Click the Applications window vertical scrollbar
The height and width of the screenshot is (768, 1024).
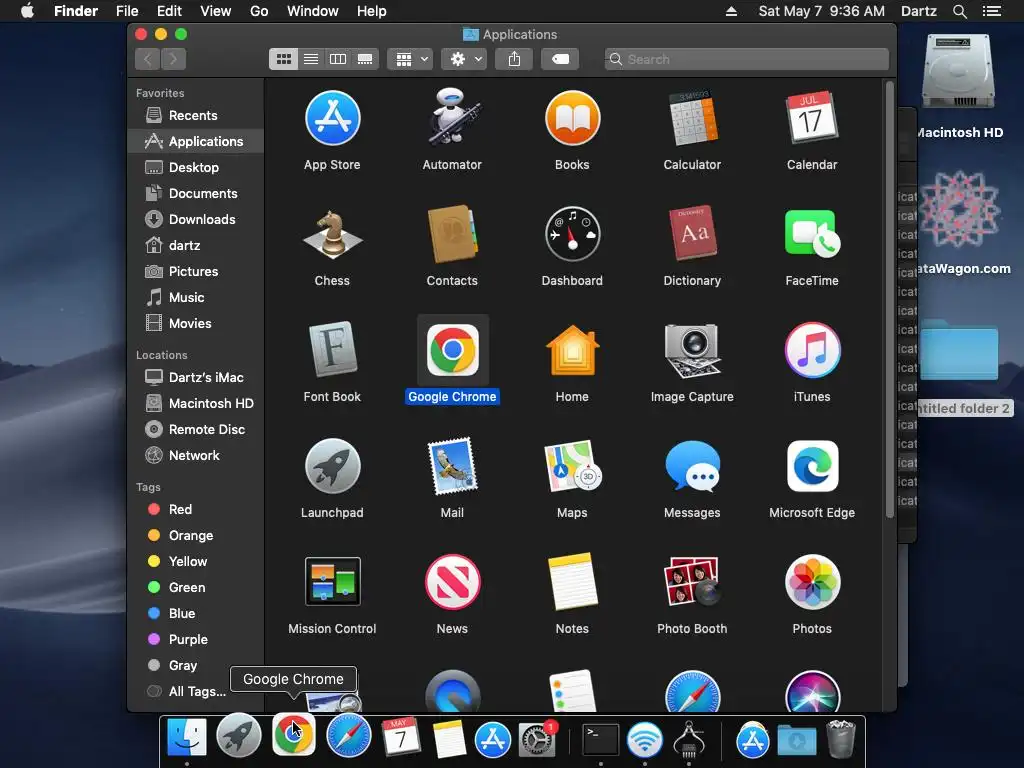pyautogui.click(x=889, y=300)
